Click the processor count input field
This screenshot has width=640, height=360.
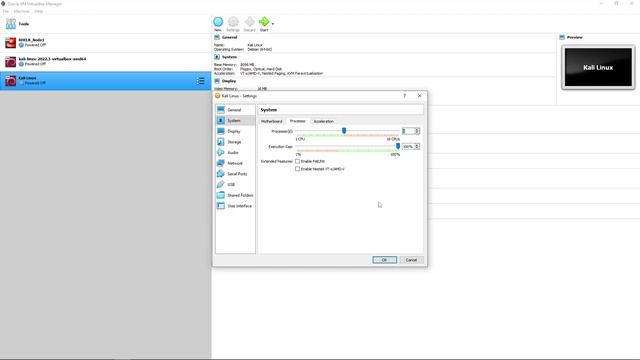click(x=408, y=131)
